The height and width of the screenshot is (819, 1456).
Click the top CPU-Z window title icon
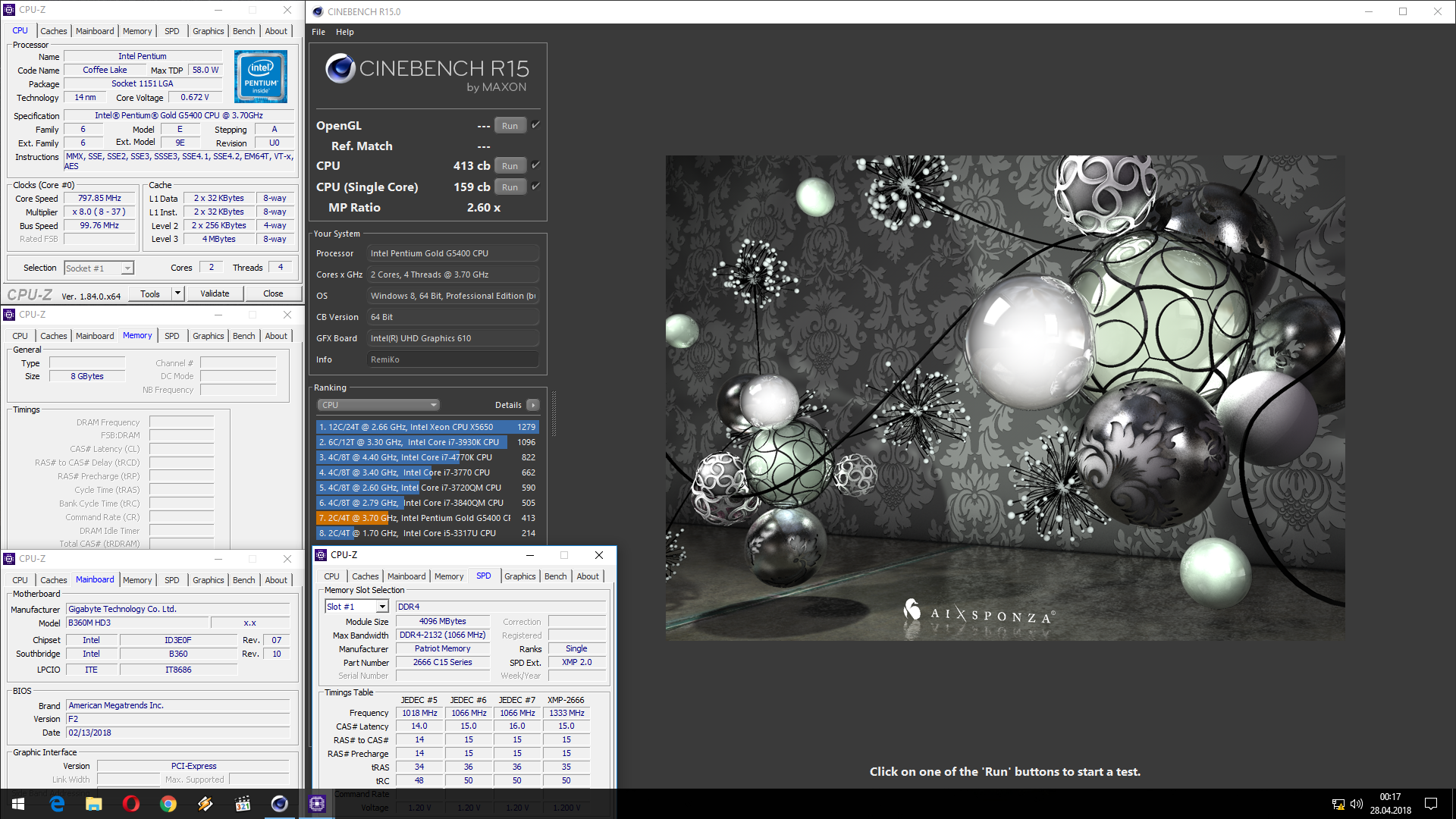coord(9,10)
